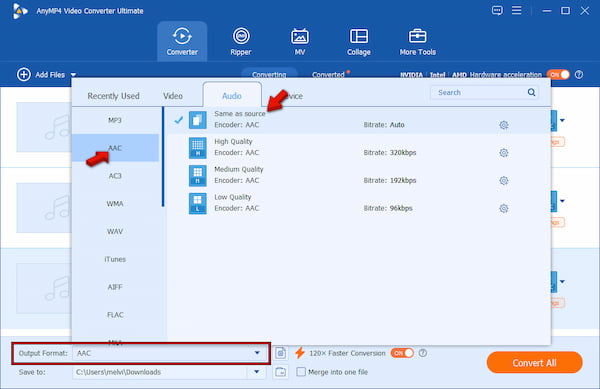Click the Add Files plus icon

(x=23, y=75)
